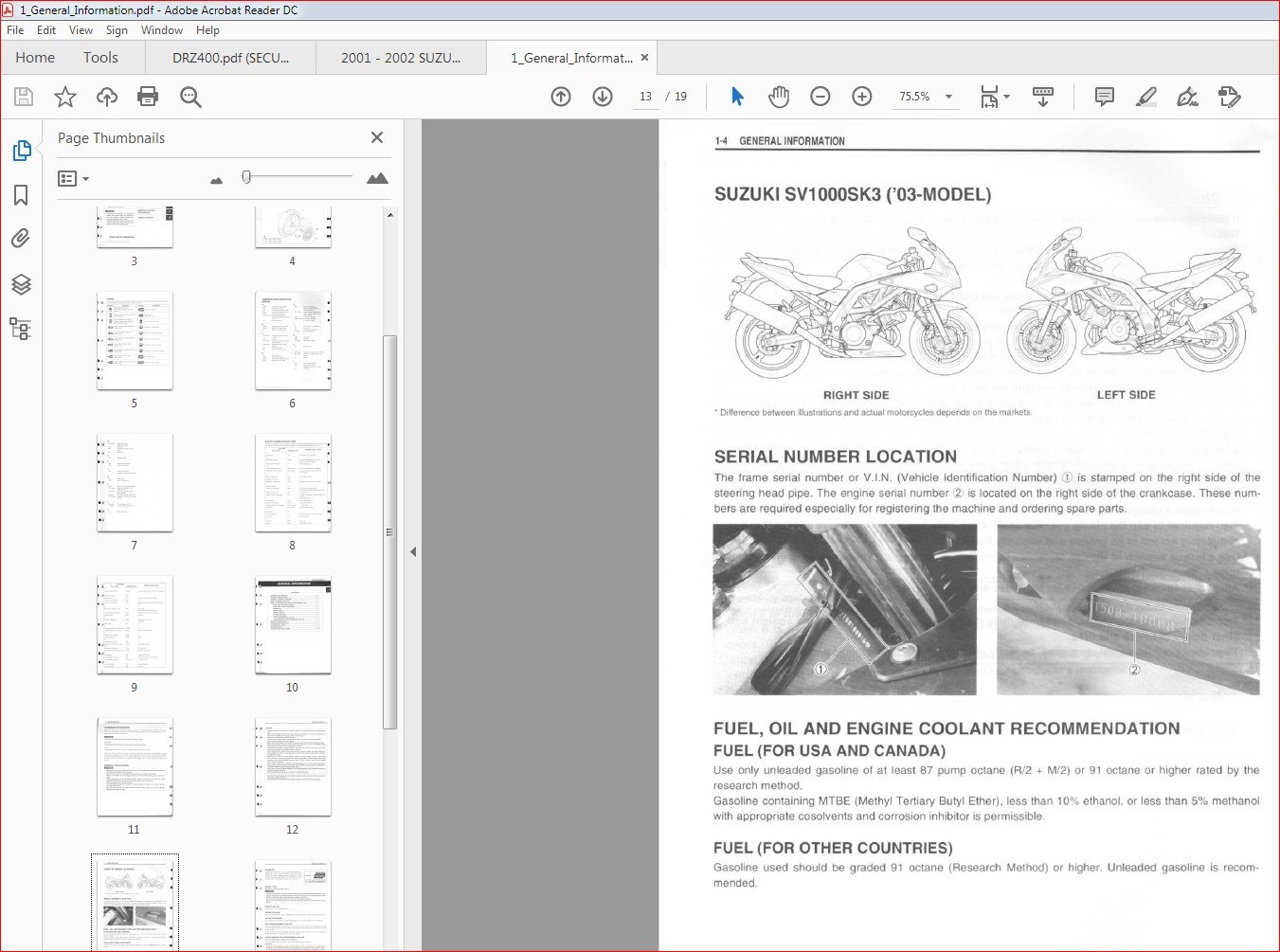Select the 1_General_Informat... document tab

(x=571, y=58)
